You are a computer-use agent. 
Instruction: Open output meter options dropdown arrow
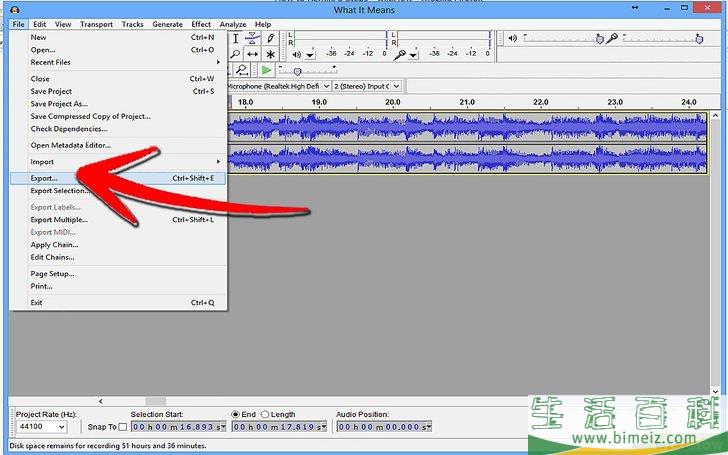(310, 56)
